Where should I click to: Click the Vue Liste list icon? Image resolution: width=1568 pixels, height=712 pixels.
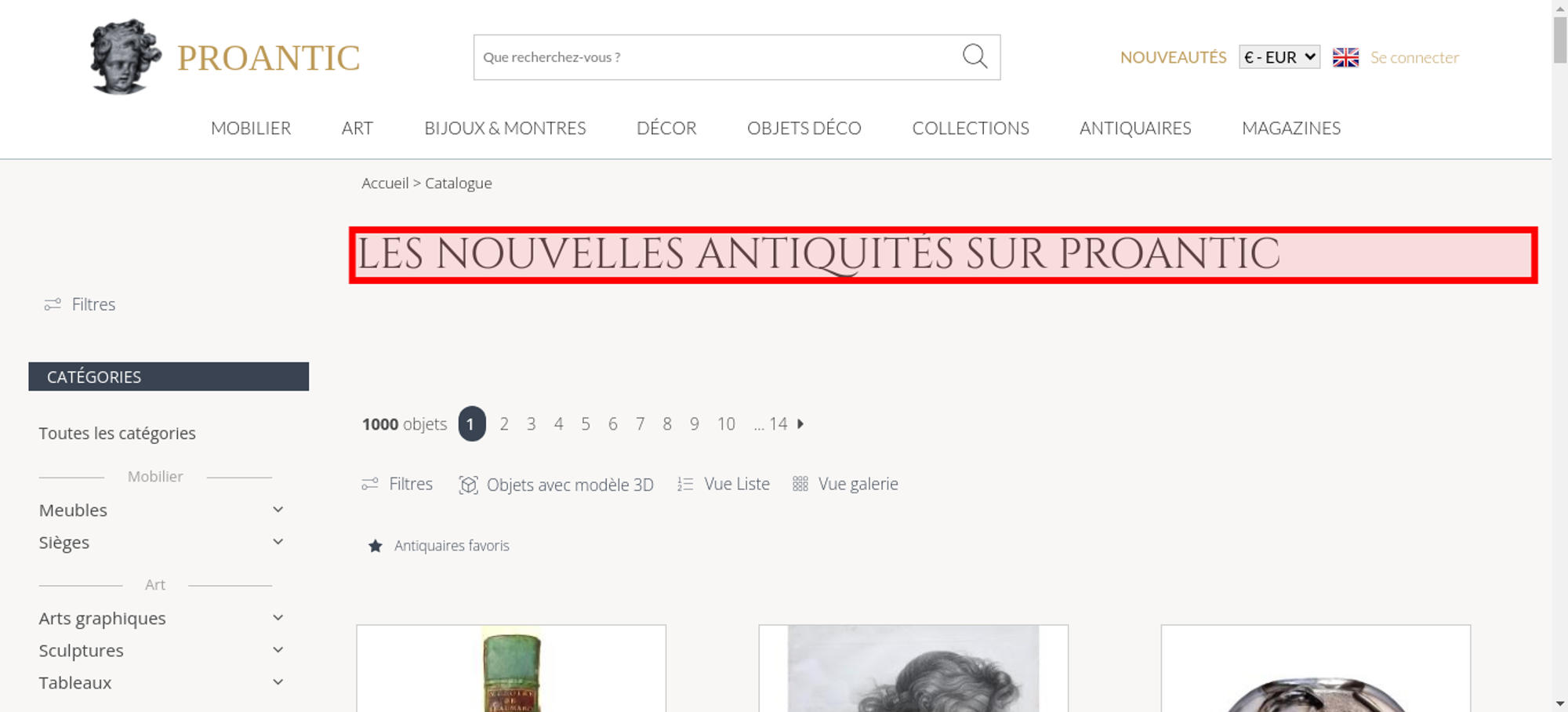[x=685, y=485]
